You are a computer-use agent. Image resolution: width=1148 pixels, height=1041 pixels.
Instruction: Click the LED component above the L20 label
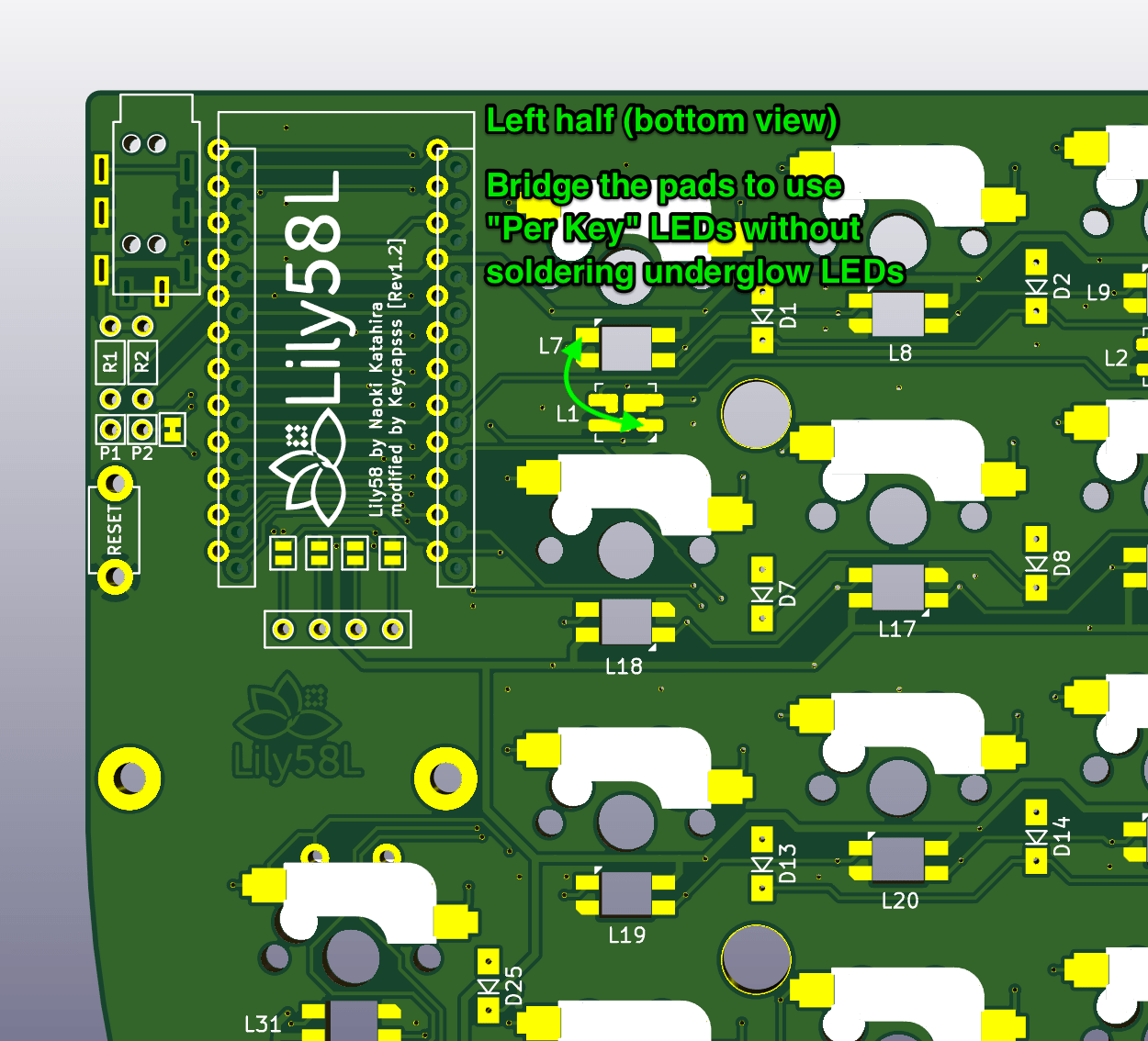[x=898, y=859]
